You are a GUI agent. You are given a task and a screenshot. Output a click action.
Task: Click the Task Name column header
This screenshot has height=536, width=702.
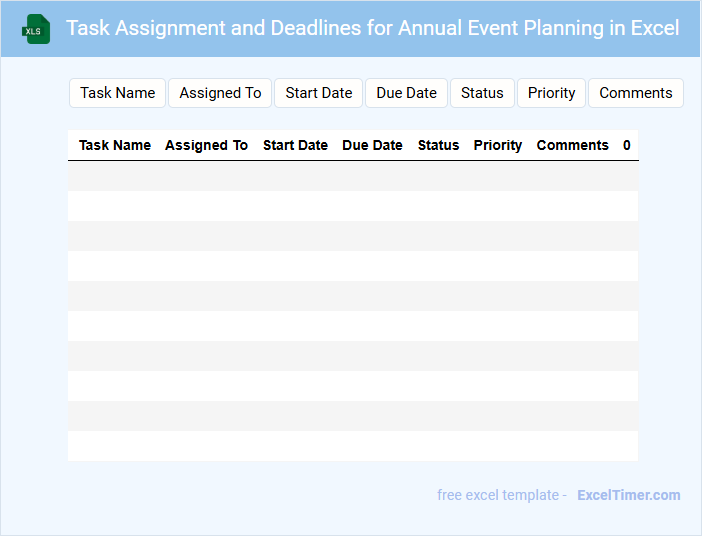(x=115, y=145)
